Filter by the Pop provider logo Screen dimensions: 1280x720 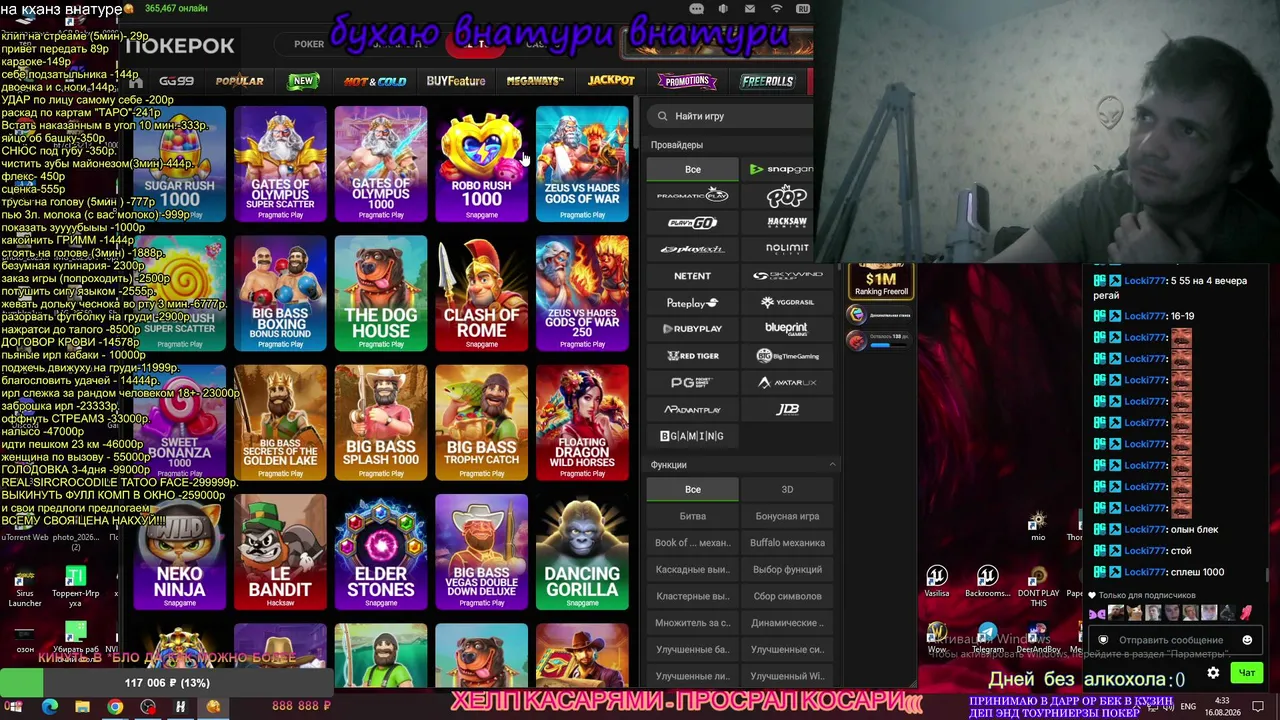point(786,195)
